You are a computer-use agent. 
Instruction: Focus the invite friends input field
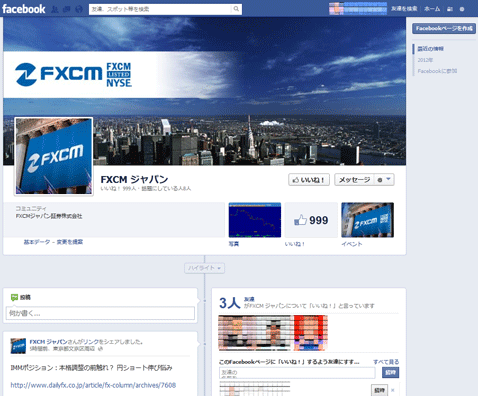click(297, 373)
